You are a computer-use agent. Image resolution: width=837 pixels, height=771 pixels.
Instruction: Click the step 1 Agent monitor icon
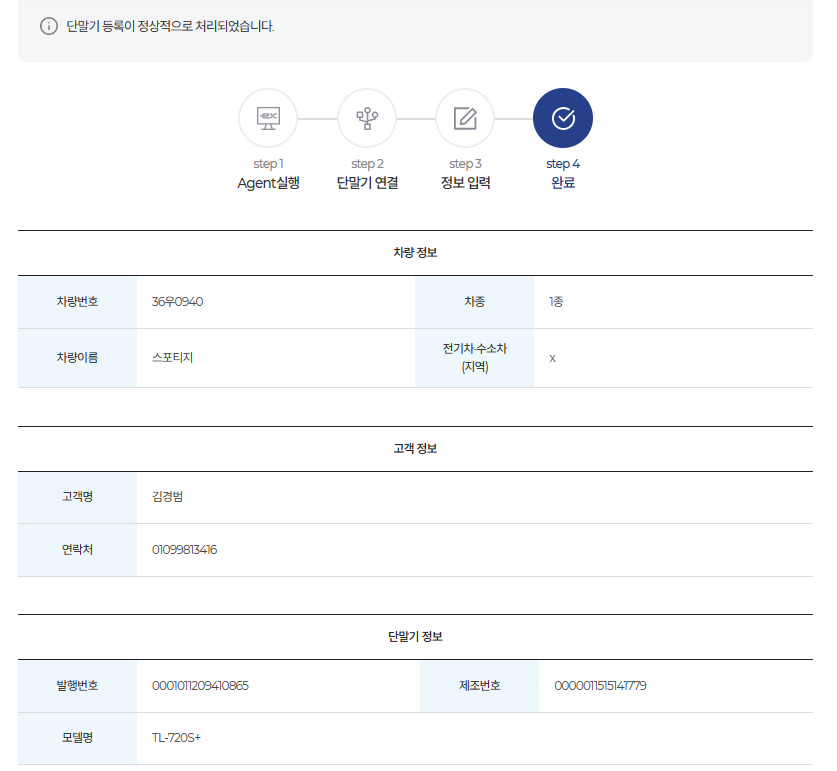268,118
